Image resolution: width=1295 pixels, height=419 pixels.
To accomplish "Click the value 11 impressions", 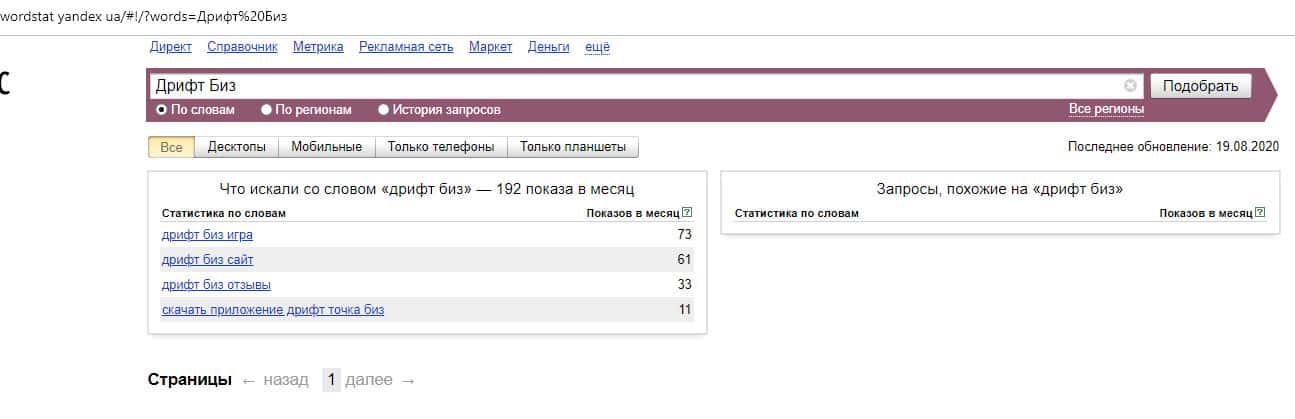I will pos(685,310).
